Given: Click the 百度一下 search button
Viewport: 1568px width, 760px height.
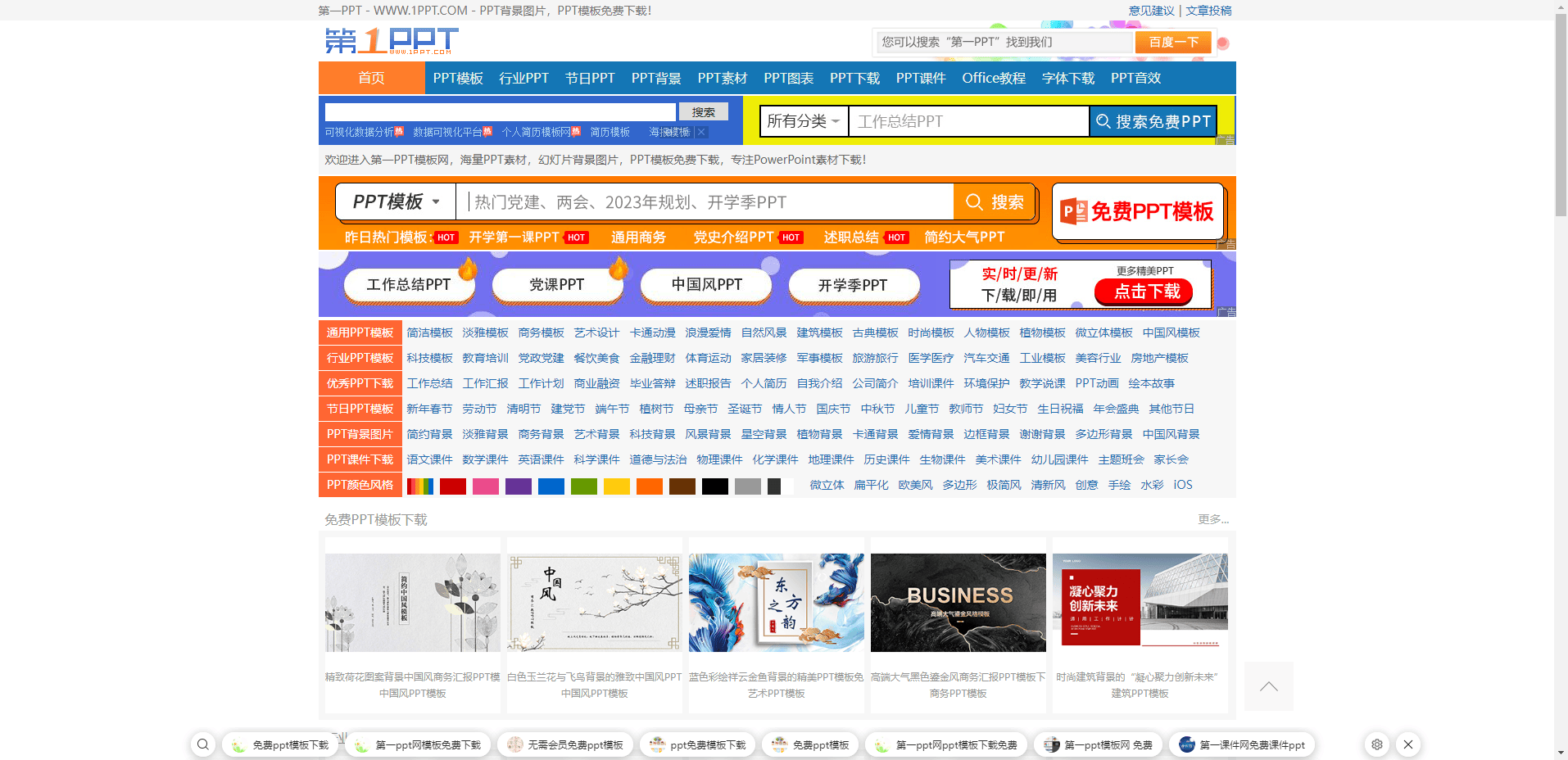Looking at the screenshot, I should (1172, 41).
